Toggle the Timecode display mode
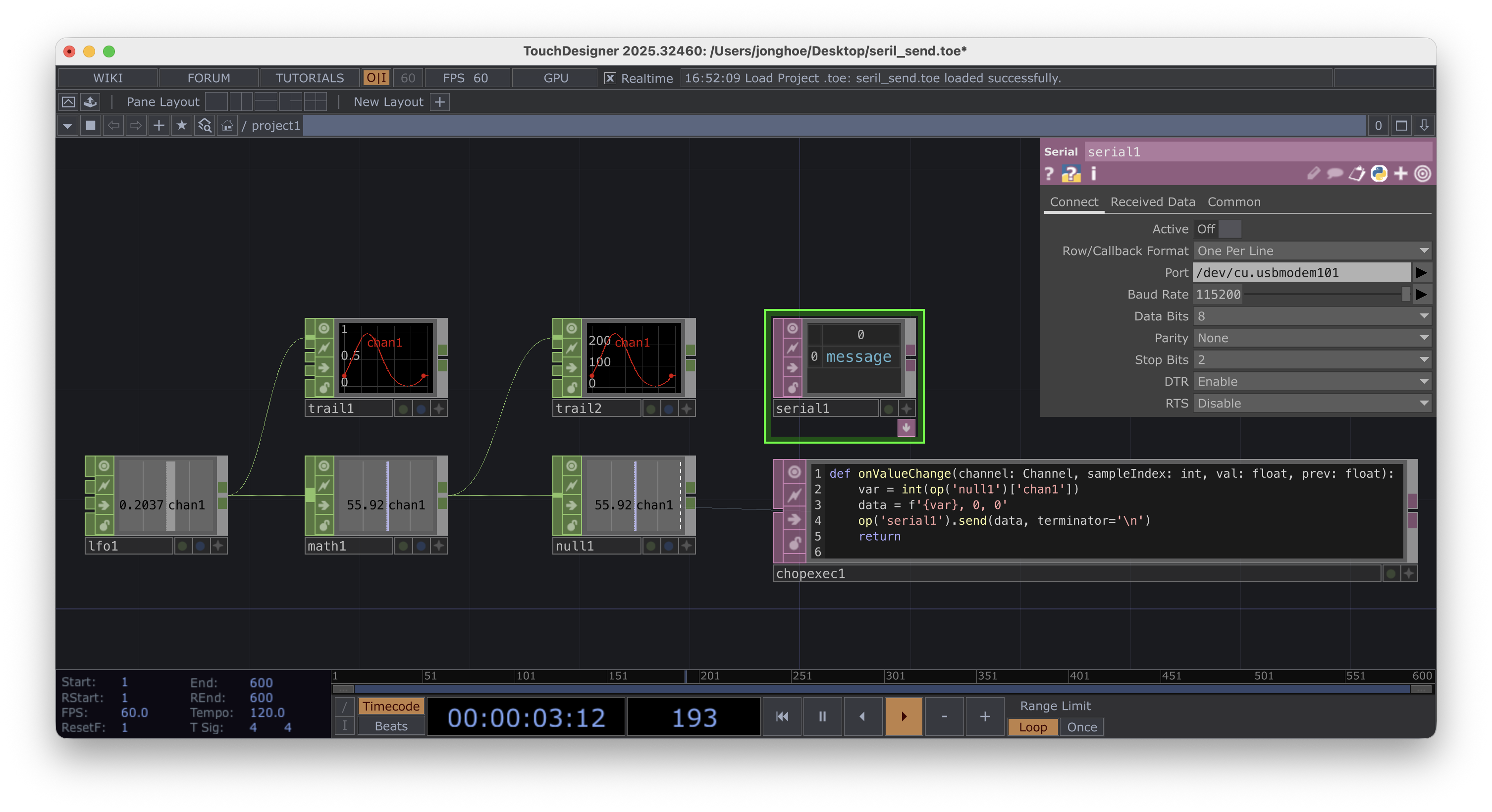The height and width of the screenshot is (812, 1492). coord(391,706)
